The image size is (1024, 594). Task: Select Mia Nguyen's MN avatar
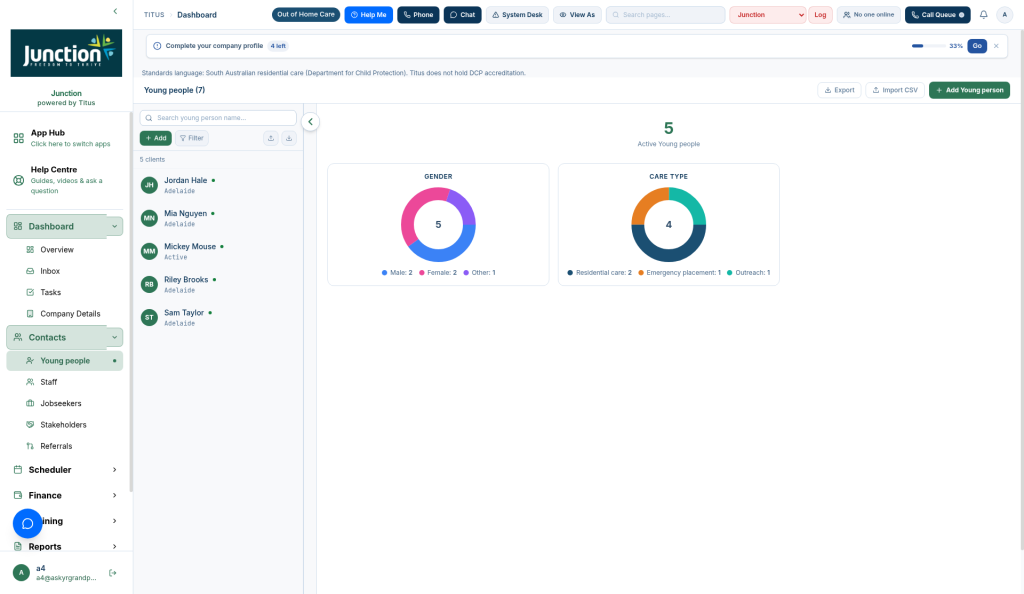tap(150, 218)
